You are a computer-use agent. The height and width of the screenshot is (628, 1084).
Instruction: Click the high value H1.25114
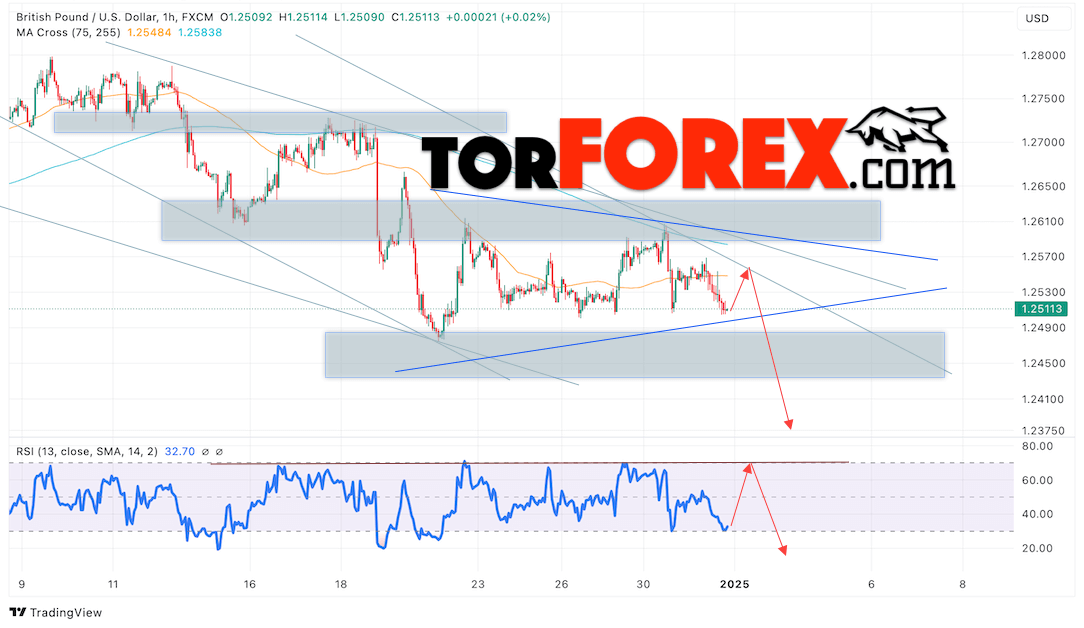tap(303, 17)
